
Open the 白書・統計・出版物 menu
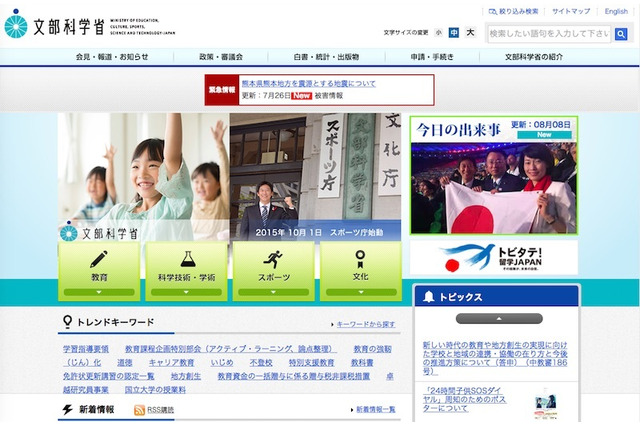coord(326,57)
